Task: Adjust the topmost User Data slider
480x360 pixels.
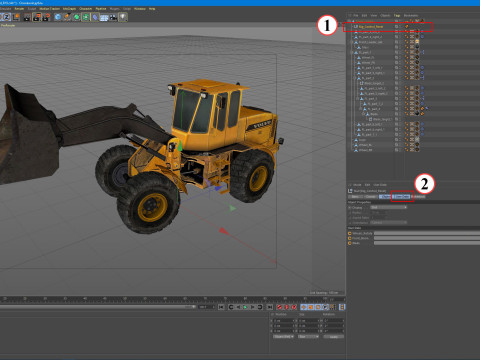Action: point(427,233)
